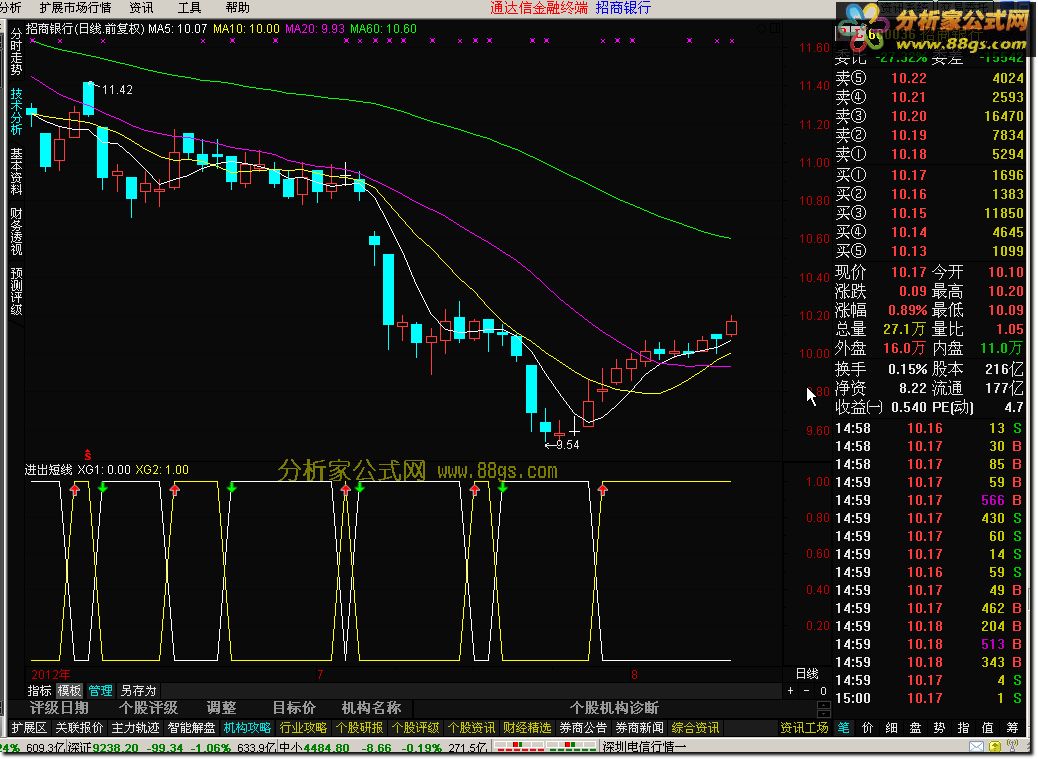Select the 财经精选 tab
The image size is (1038, 759).
pos(527,728)
